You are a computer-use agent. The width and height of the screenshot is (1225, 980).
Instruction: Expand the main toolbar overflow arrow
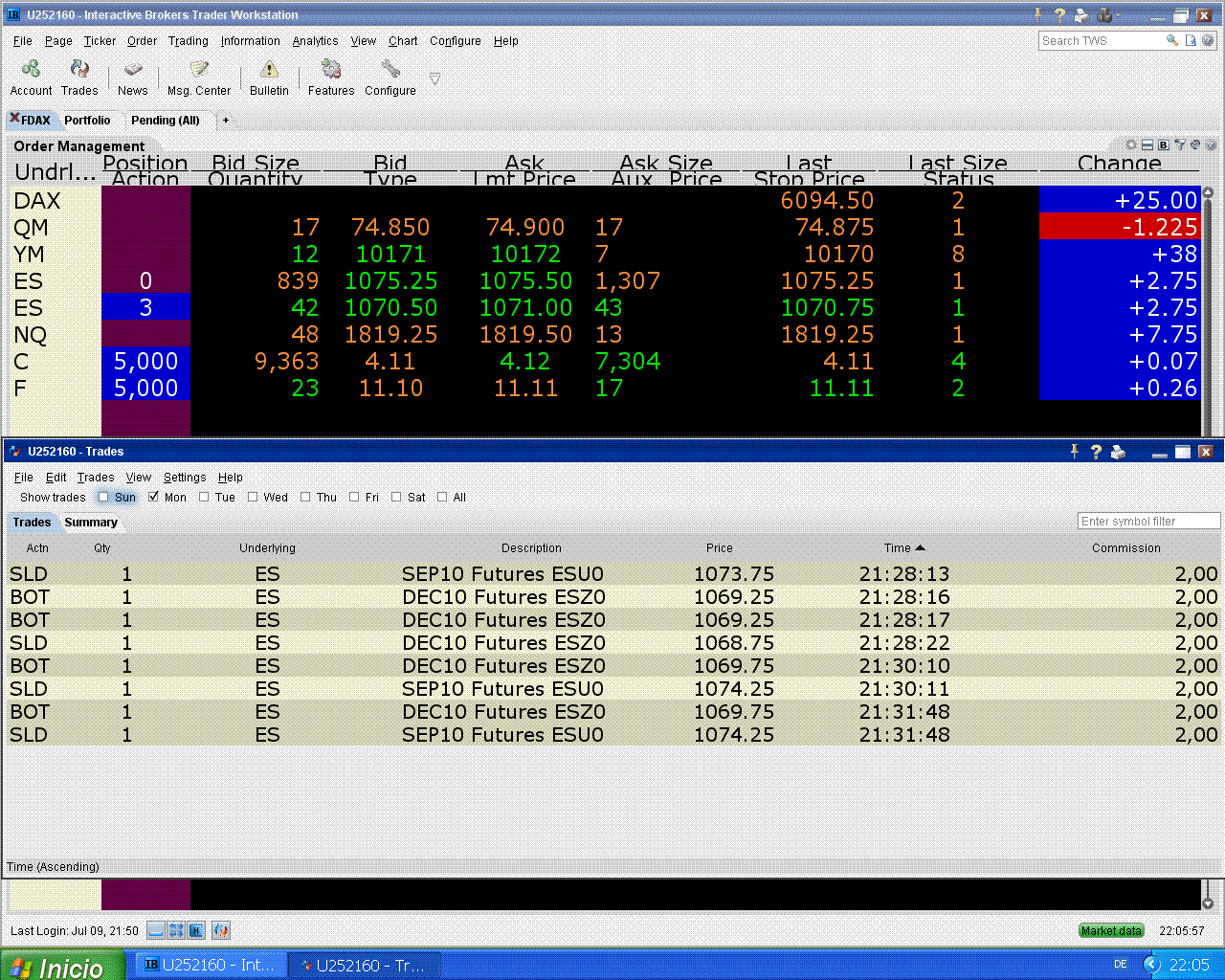click(x=434, y=78)
